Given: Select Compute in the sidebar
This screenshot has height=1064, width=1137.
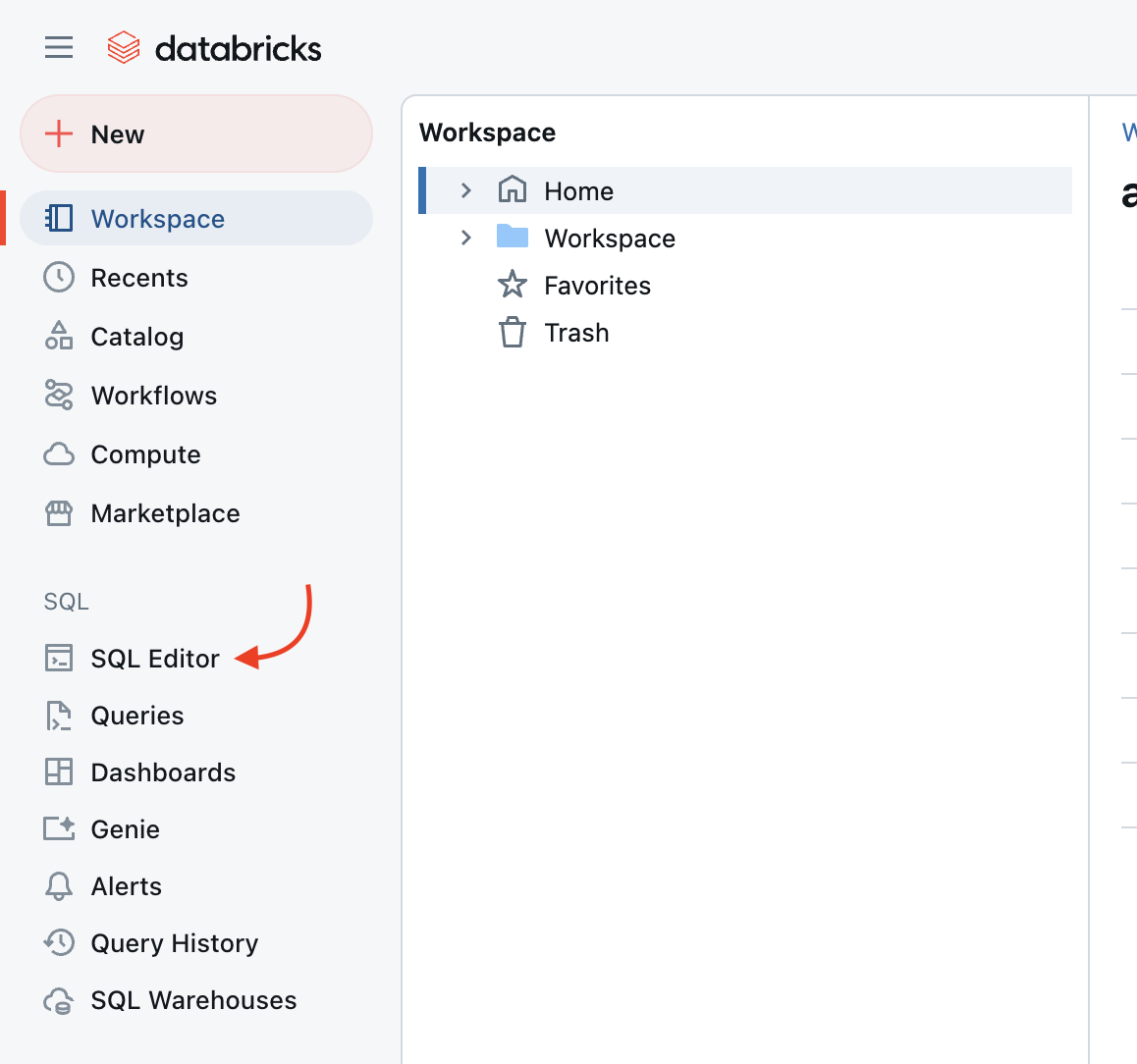Looking at the screenshot, I should pyautogui.click(x=146, y=453).
